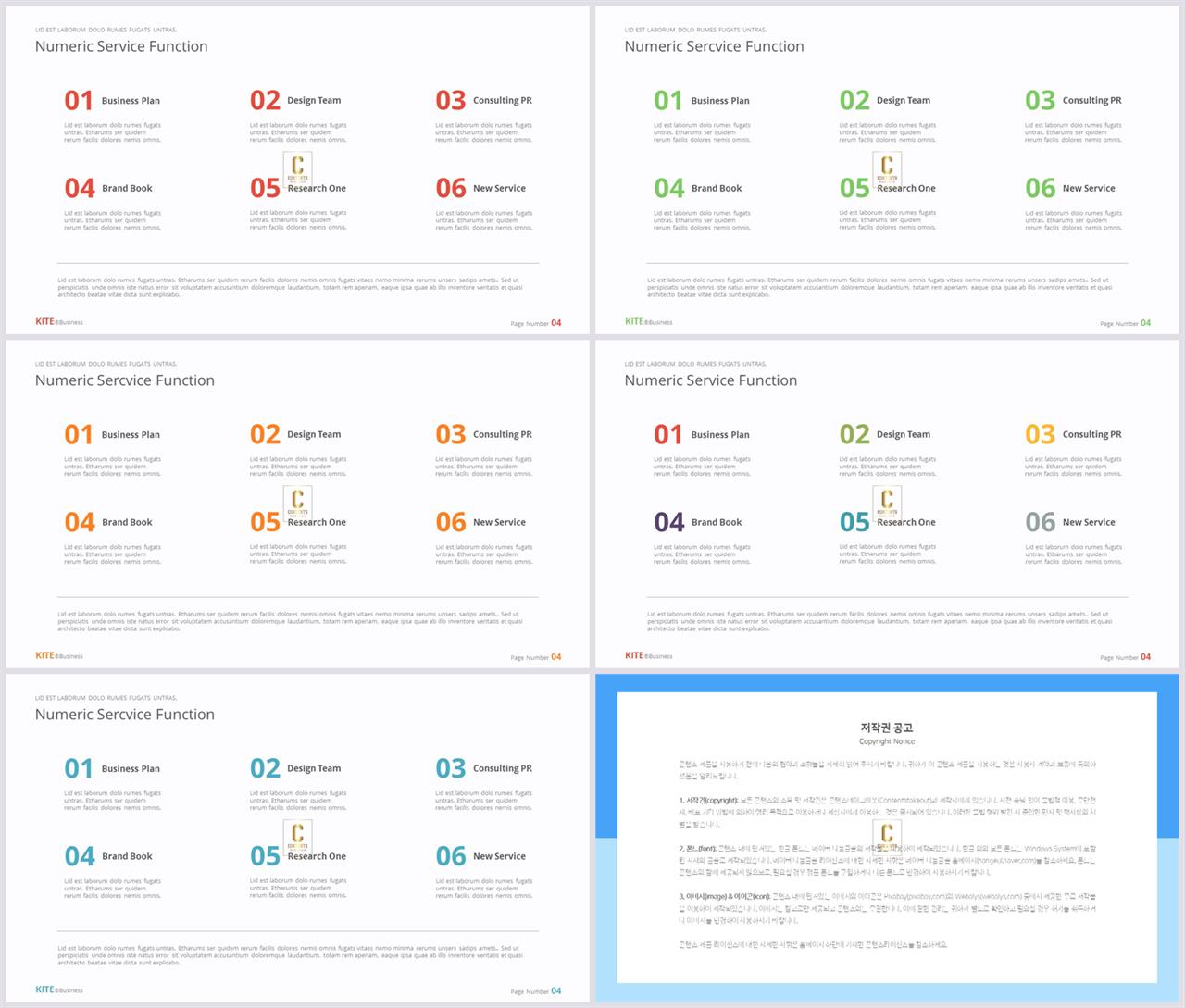Open the green-numbered slide thumbnail
This screenshot has height=1008, width=1185.
click(887, 170)
